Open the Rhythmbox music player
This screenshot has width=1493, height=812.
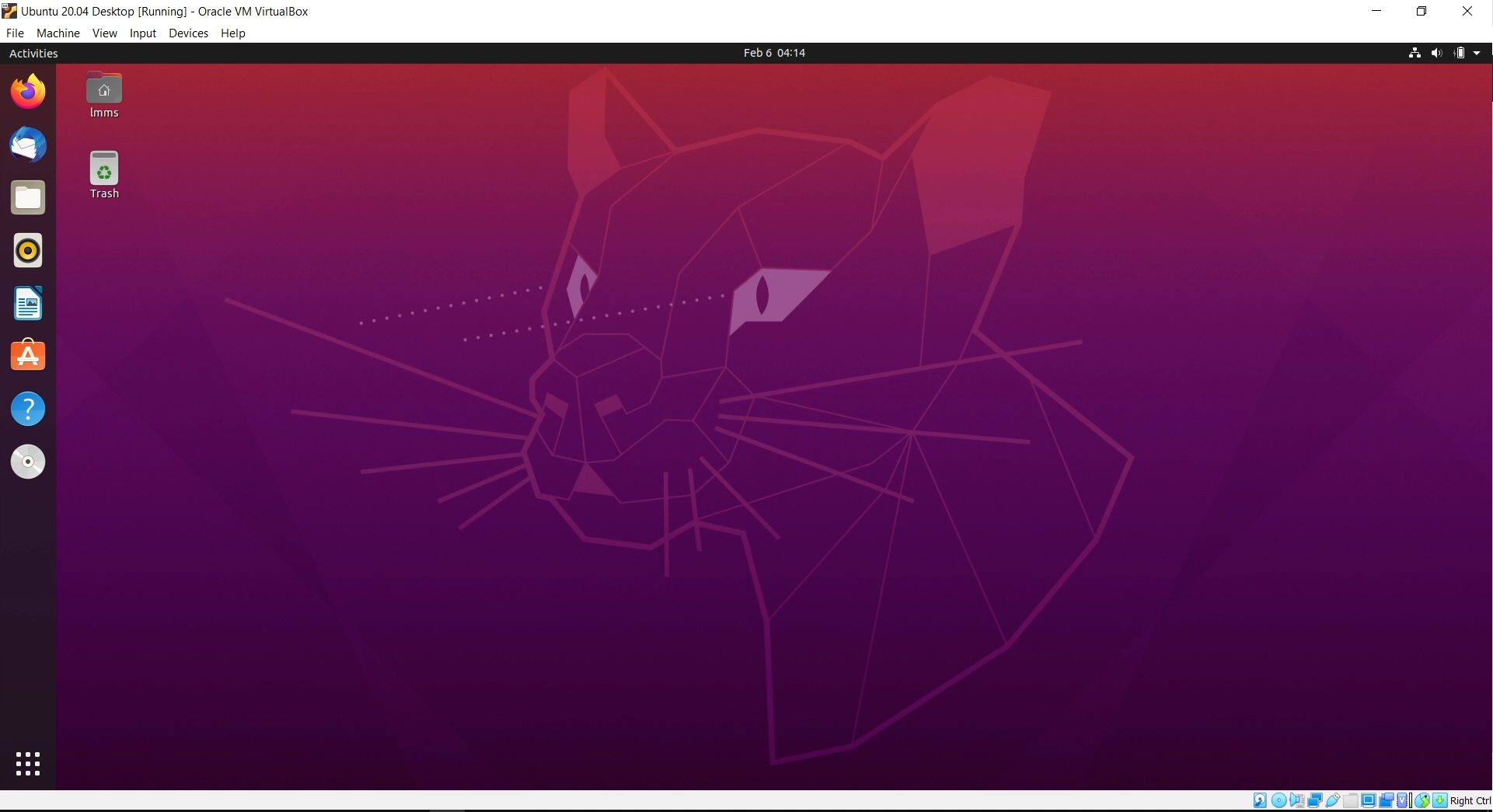tap(28, 250)
